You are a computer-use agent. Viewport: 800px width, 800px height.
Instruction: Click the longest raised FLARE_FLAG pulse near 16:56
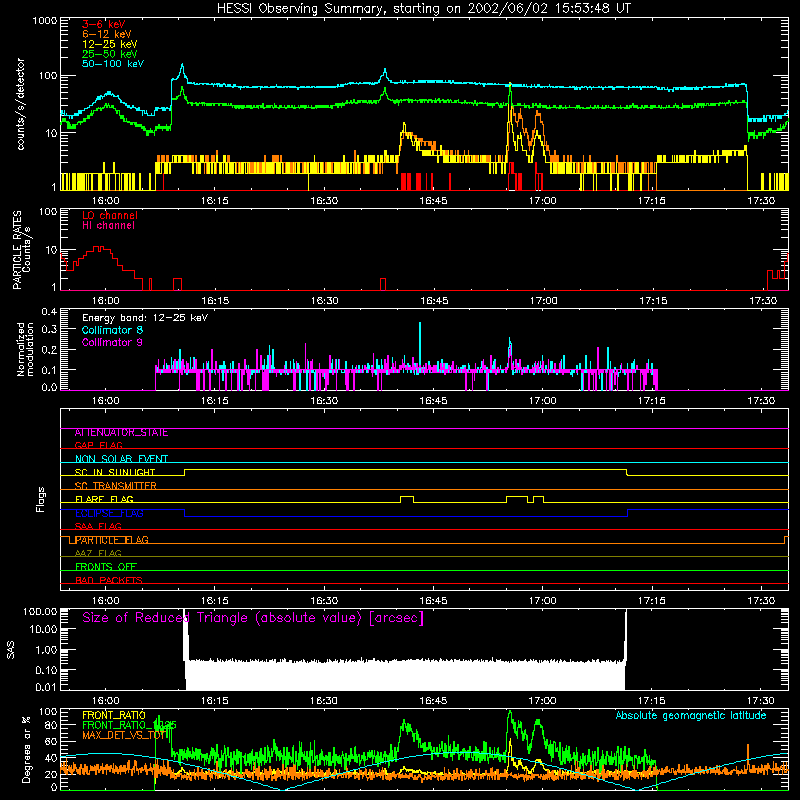coord(517,498)
